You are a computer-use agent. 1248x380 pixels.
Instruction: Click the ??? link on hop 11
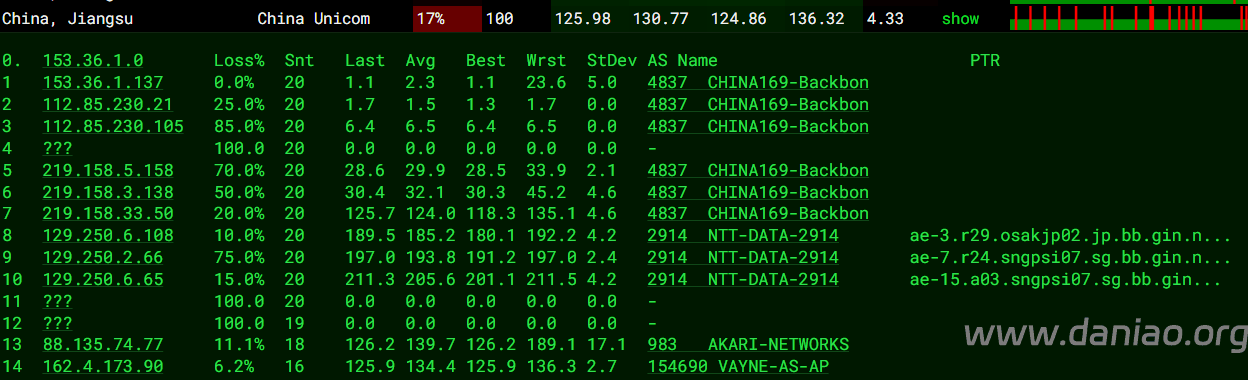(x=57, y=302)
